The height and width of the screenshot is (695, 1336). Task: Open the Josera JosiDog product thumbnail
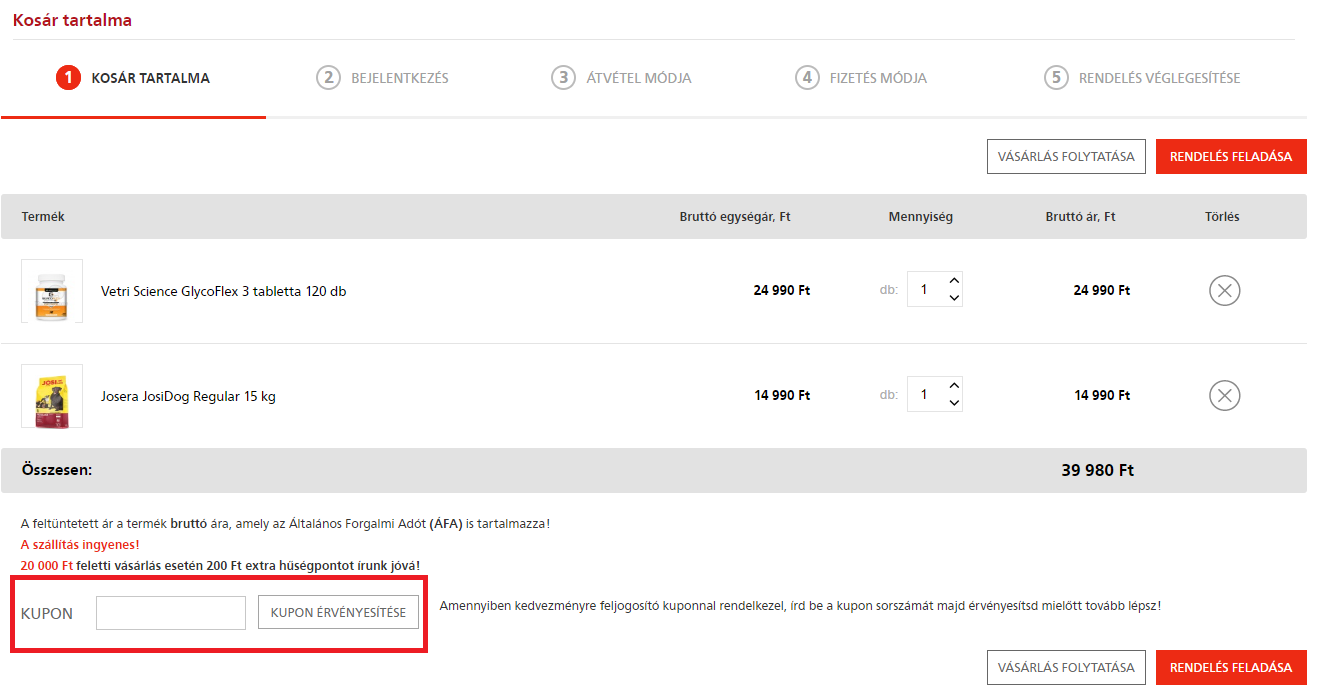click(x=52, y=396)
